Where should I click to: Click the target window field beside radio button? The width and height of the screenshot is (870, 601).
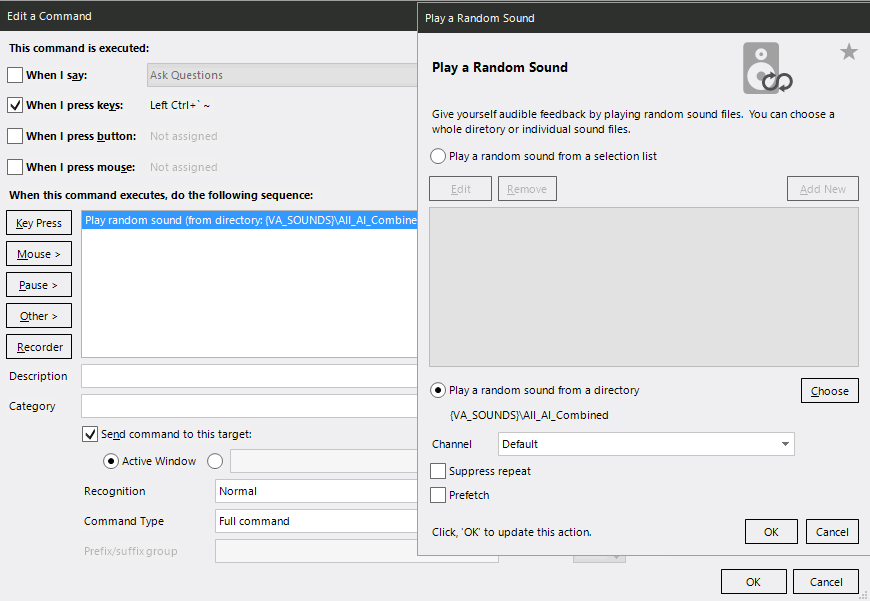324,461
